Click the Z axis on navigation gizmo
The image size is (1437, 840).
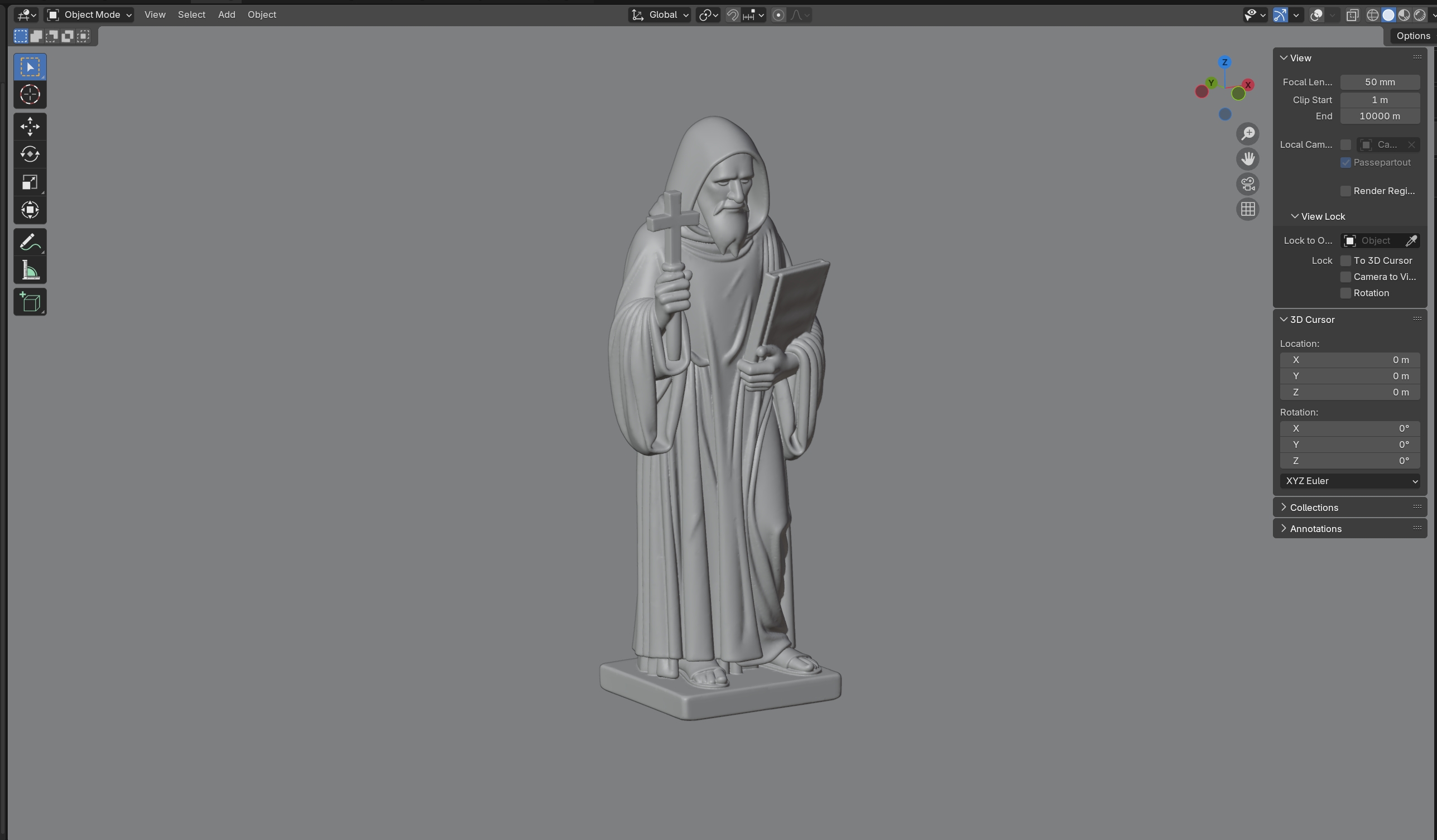(1224, 62)
